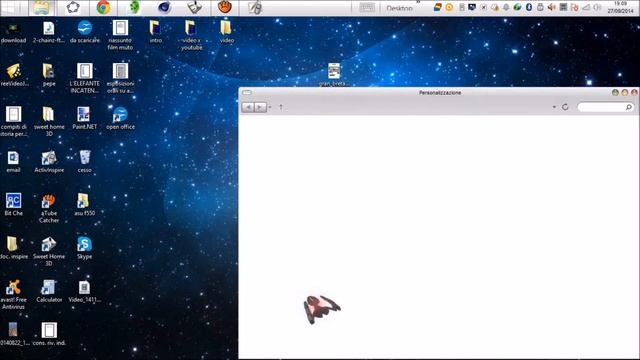
Task: Open recent locations dropdown beside forward button
Action: click(270, 107)
